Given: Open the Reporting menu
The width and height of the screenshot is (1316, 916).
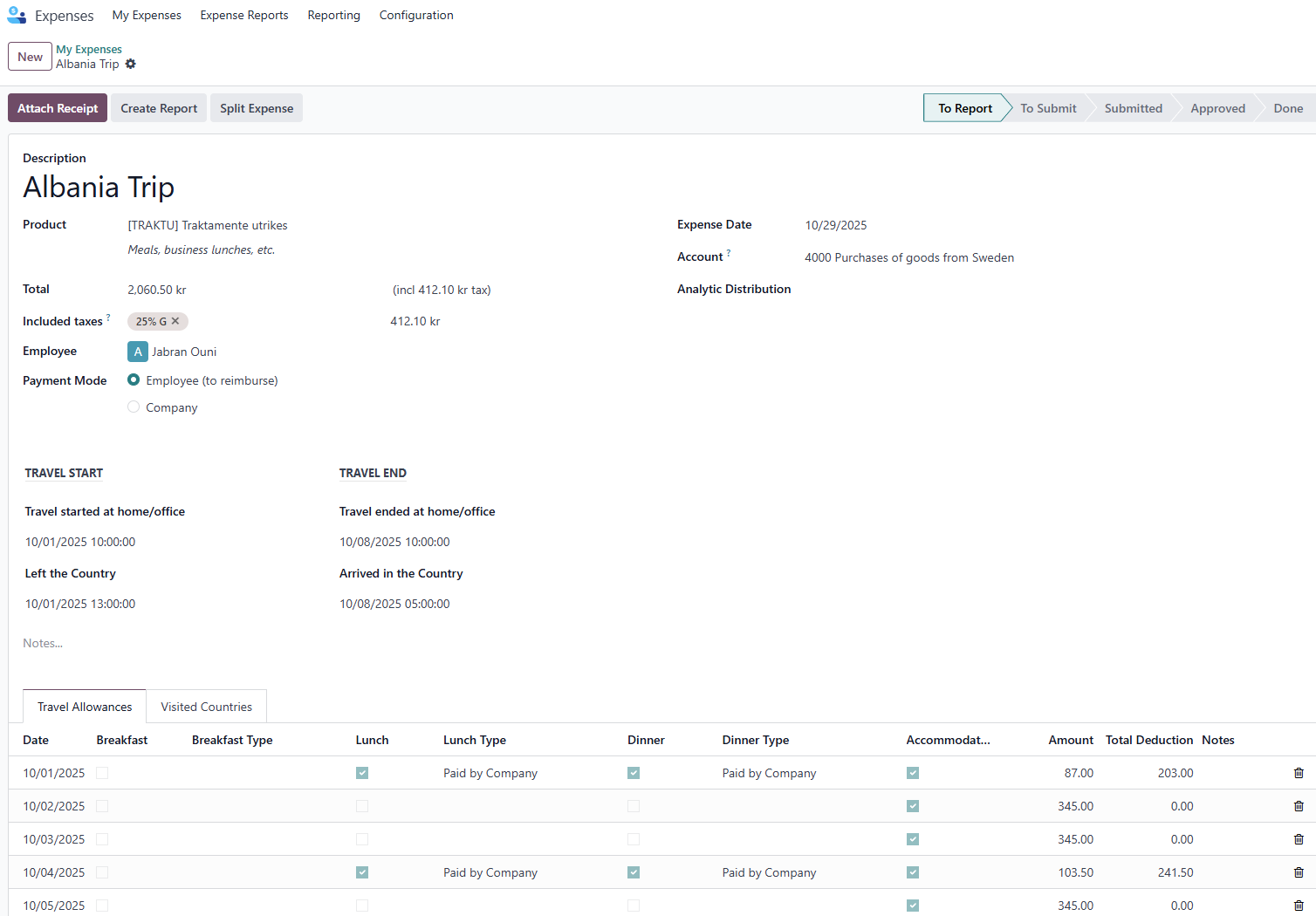Looking at the screenshot, I should click(333, 15).
